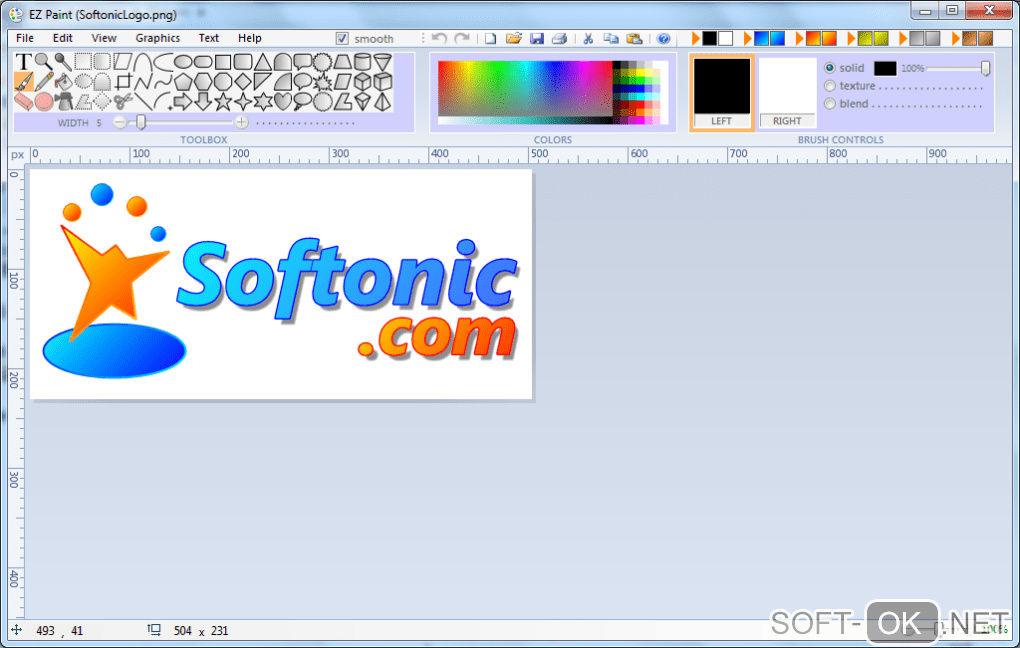Select the blend brush radio button
This screenshot has width=1020, height=648.
(829, 104)
